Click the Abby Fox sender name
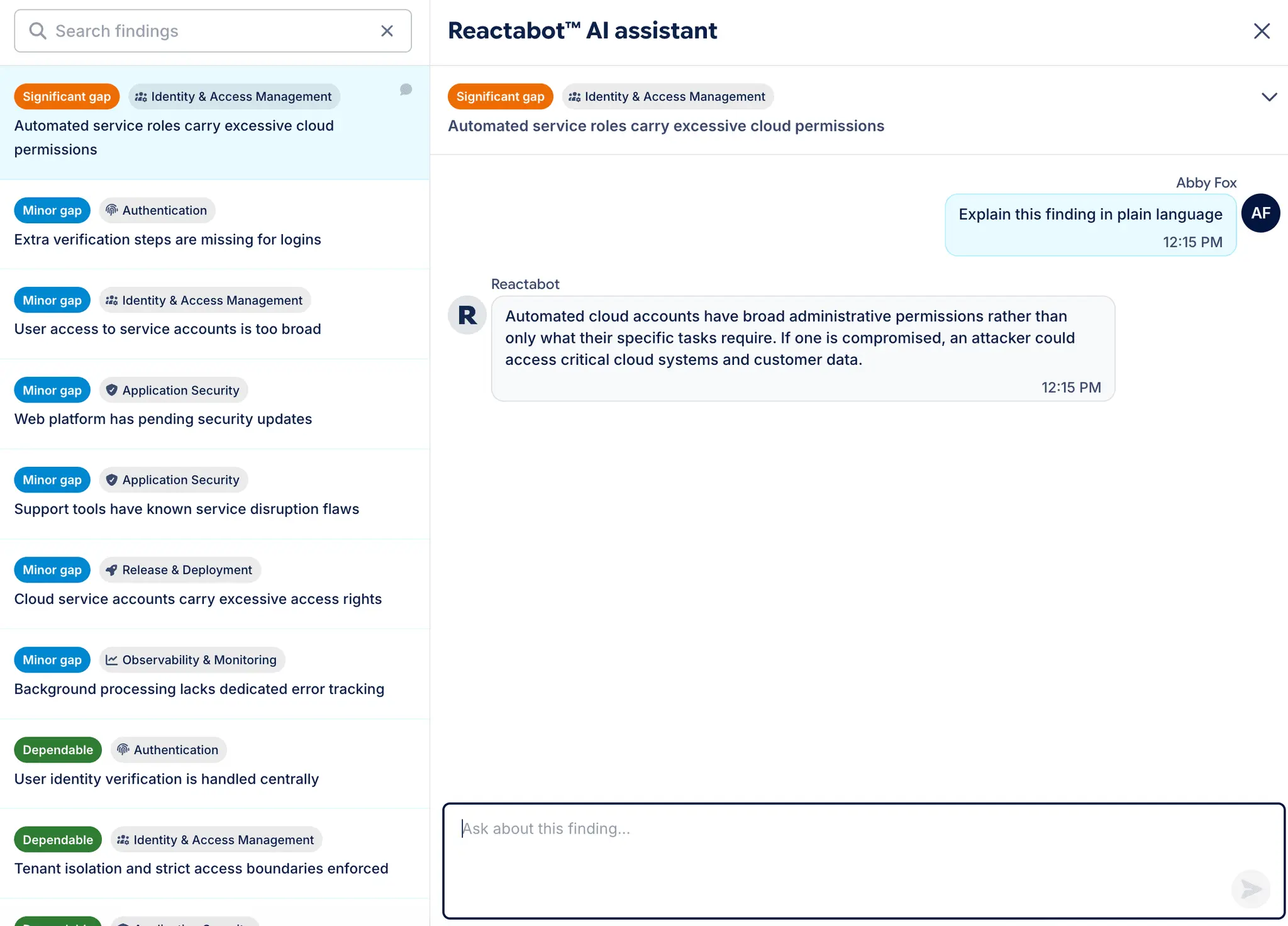The image size is (1288, 926). [x=1206, y=182]
